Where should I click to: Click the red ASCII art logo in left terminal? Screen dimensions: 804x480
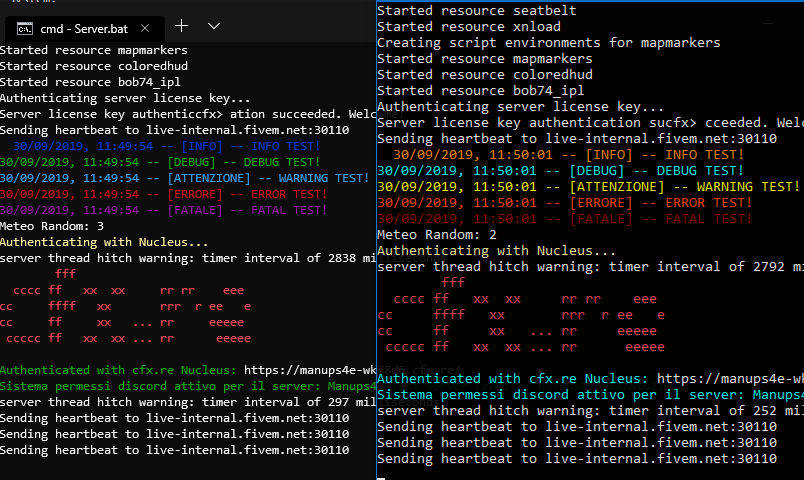coord(130,306)
